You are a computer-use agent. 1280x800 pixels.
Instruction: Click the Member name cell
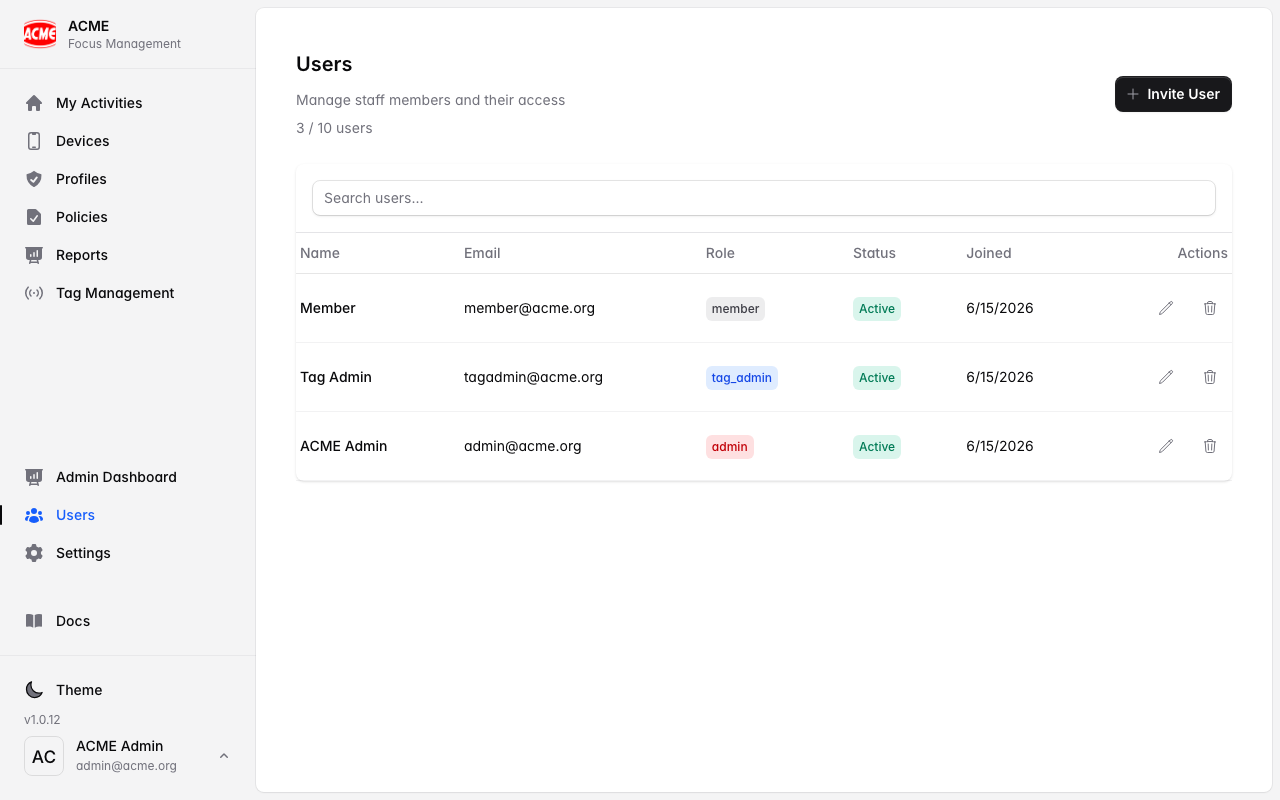click(x=328, y=308)
